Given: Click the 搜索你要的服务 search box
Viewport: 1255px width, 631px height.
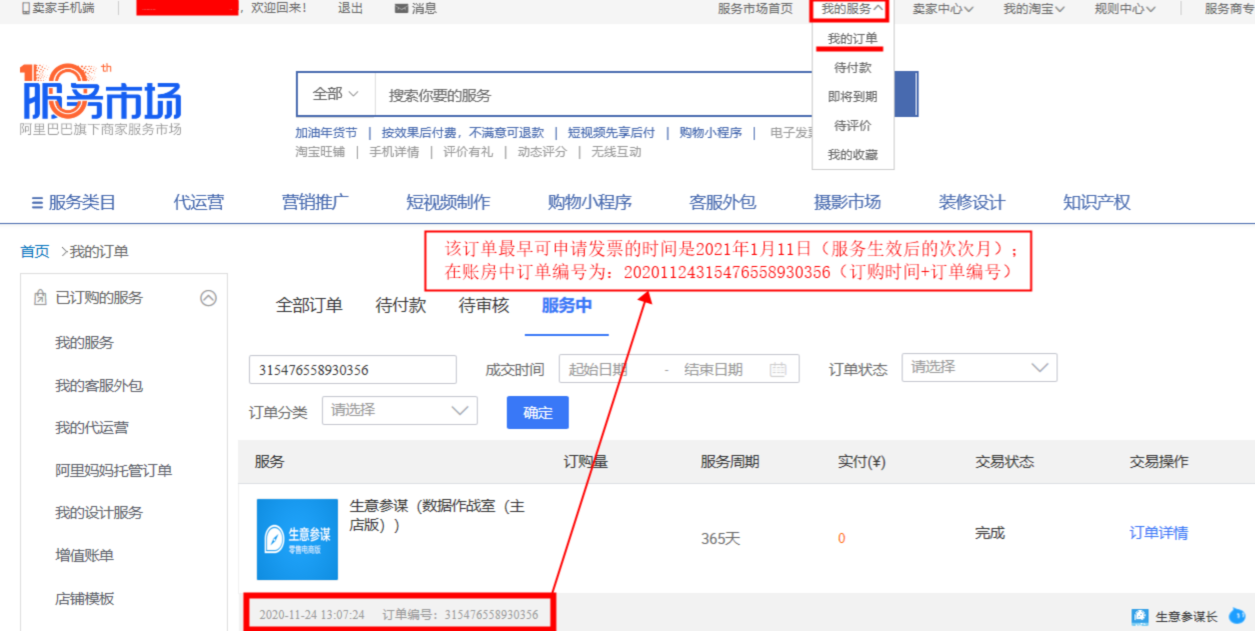Looking at the screenshot, I should 600,95.
